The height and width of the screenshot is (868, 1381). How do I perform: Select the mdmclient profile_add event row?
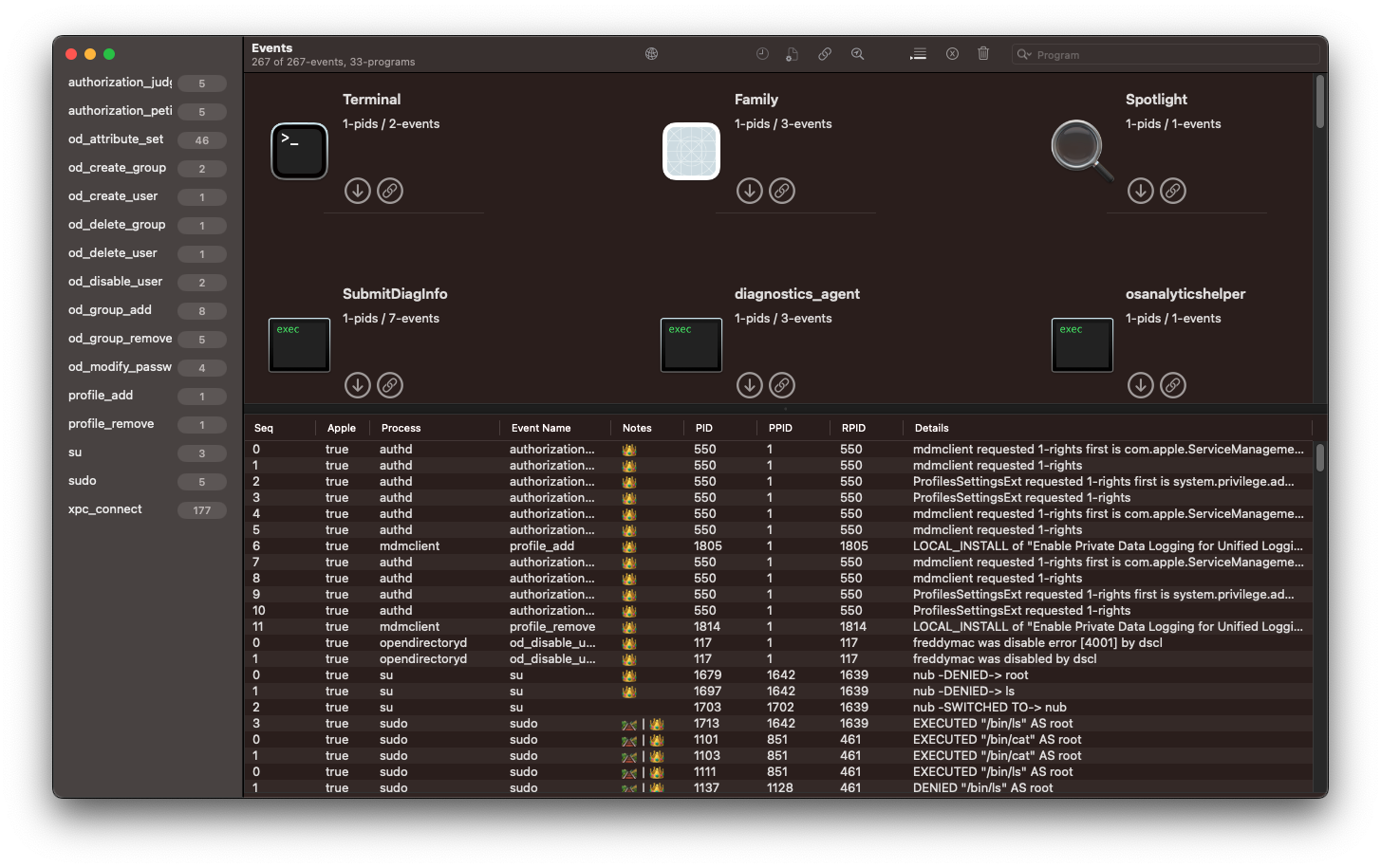click(x=780, y=546)
